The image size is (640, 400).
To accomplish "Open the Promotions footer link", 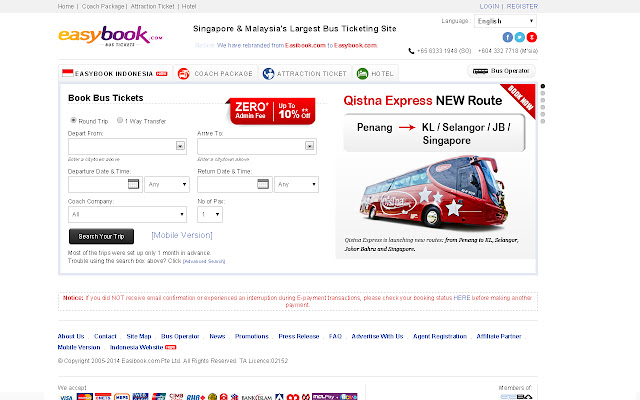I will [251, 336].
